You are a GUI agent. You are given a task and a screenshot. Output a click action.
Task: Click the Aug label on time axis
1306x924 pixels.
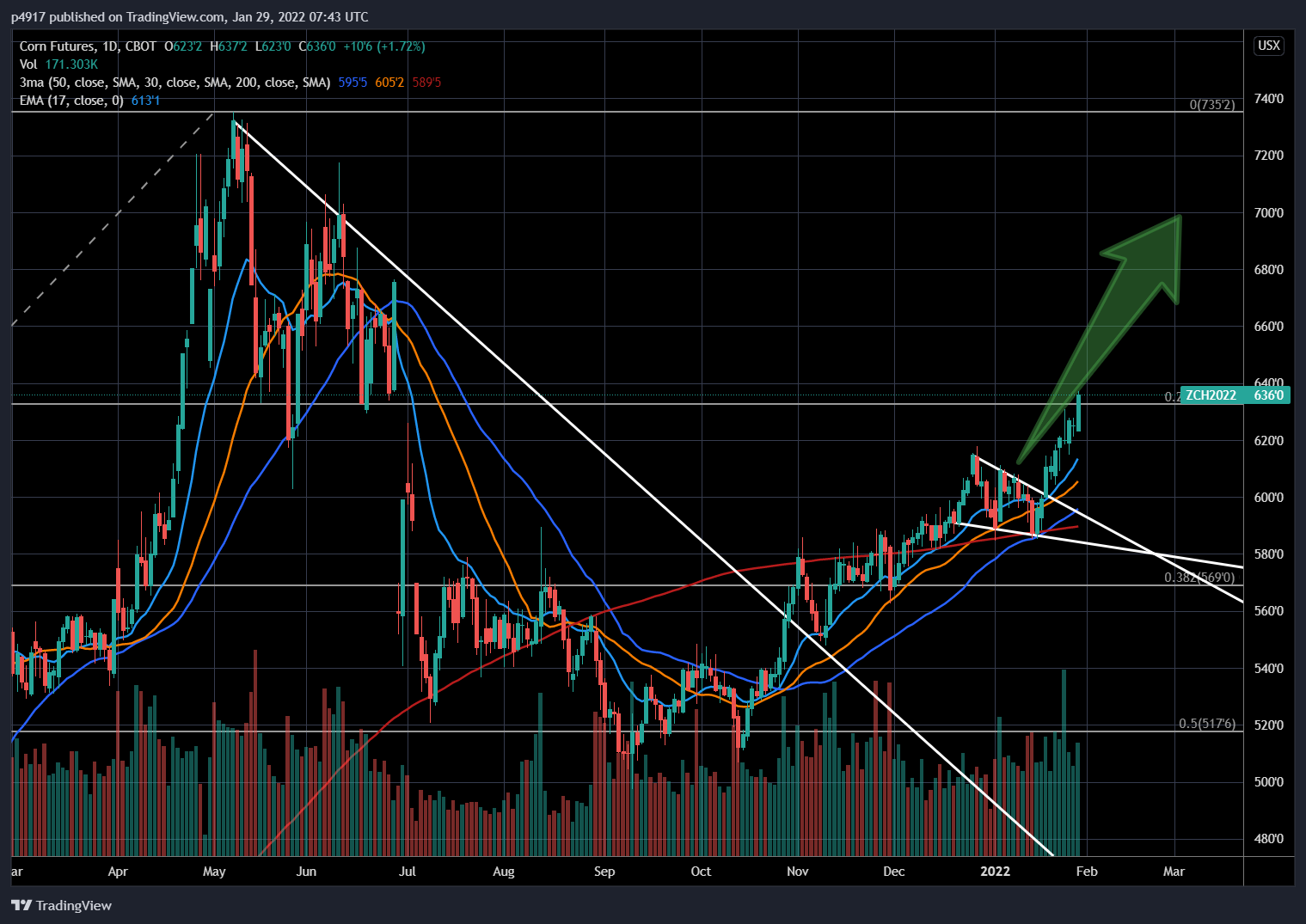[504, 872]
